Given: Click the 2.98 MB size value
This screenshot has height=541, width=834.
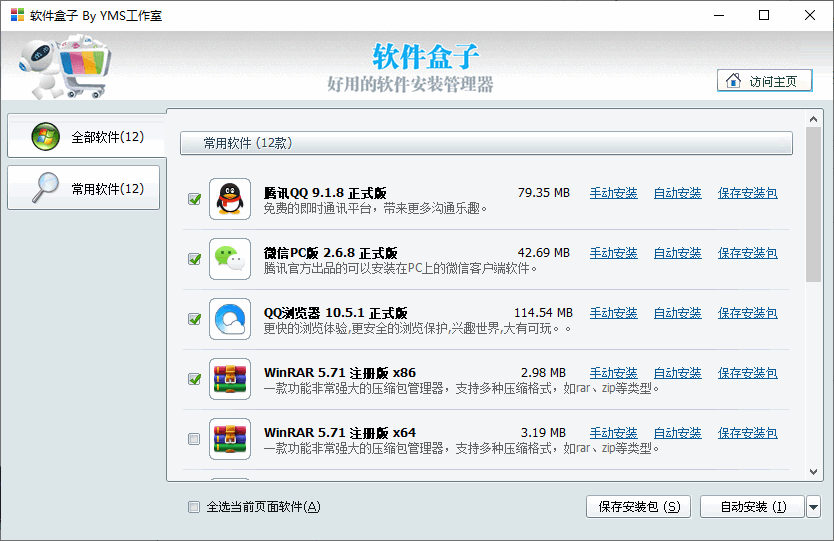Looking at the screenshot, I should 543,373.
